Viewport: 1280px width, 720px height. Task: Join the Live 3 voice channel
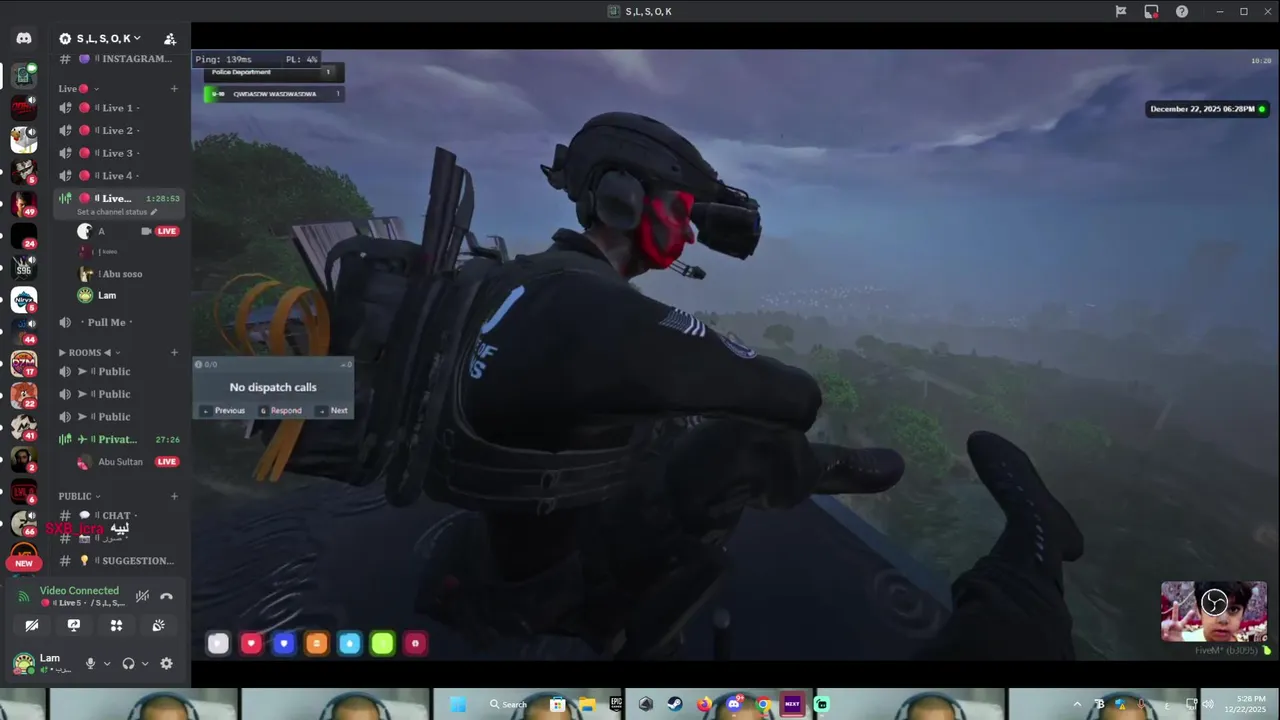[x=119, y=153]
